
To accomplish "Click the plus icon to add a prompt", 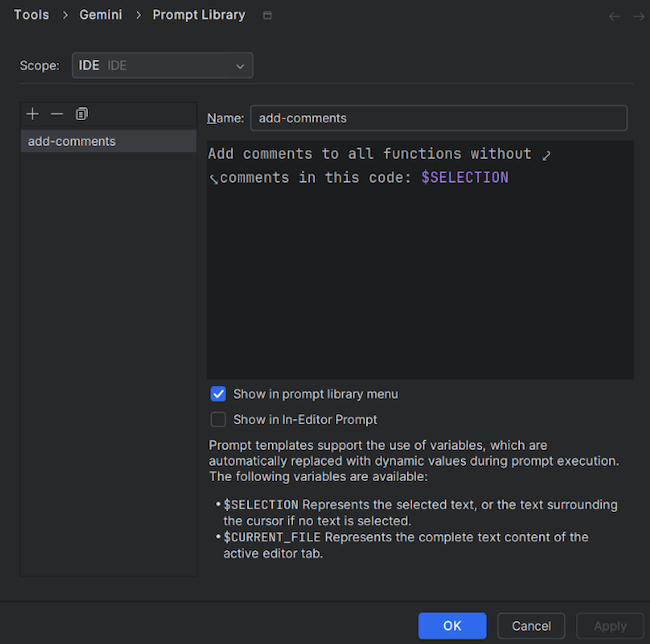I will click(33, 114).
